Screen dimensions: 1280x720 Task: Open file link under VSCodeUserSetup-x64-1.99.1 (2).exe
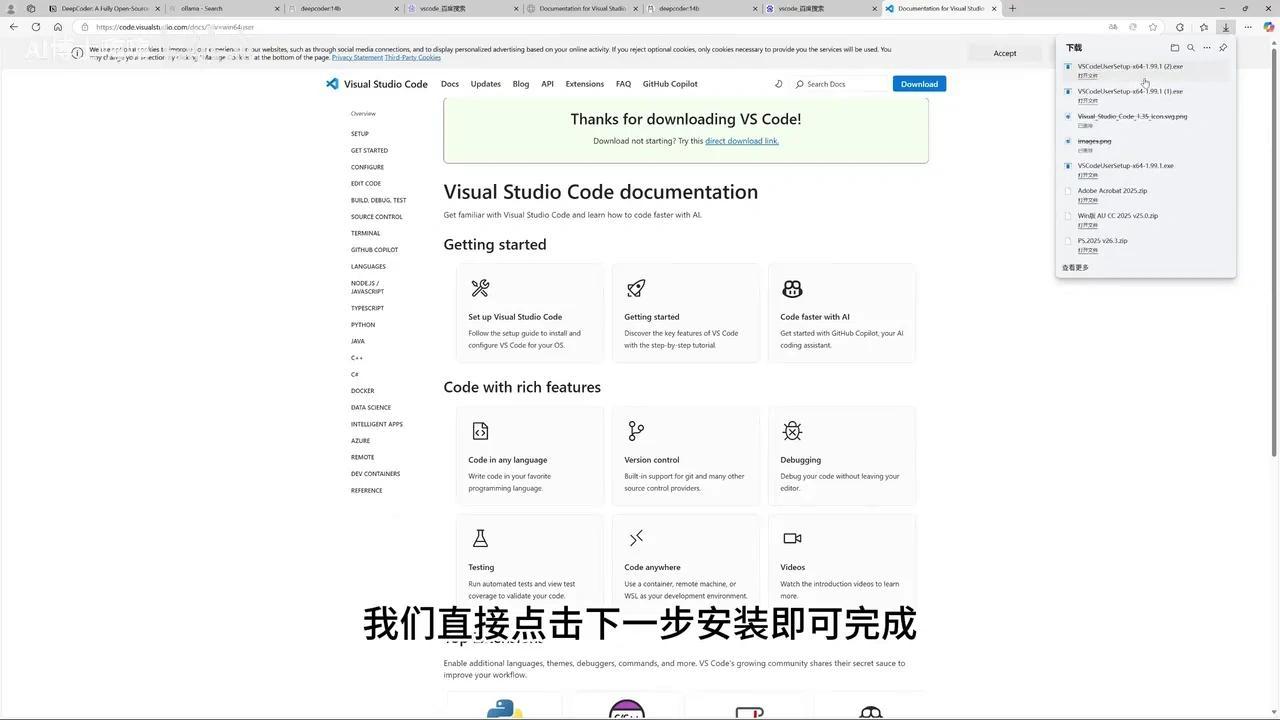click(x=1087, y=75)
